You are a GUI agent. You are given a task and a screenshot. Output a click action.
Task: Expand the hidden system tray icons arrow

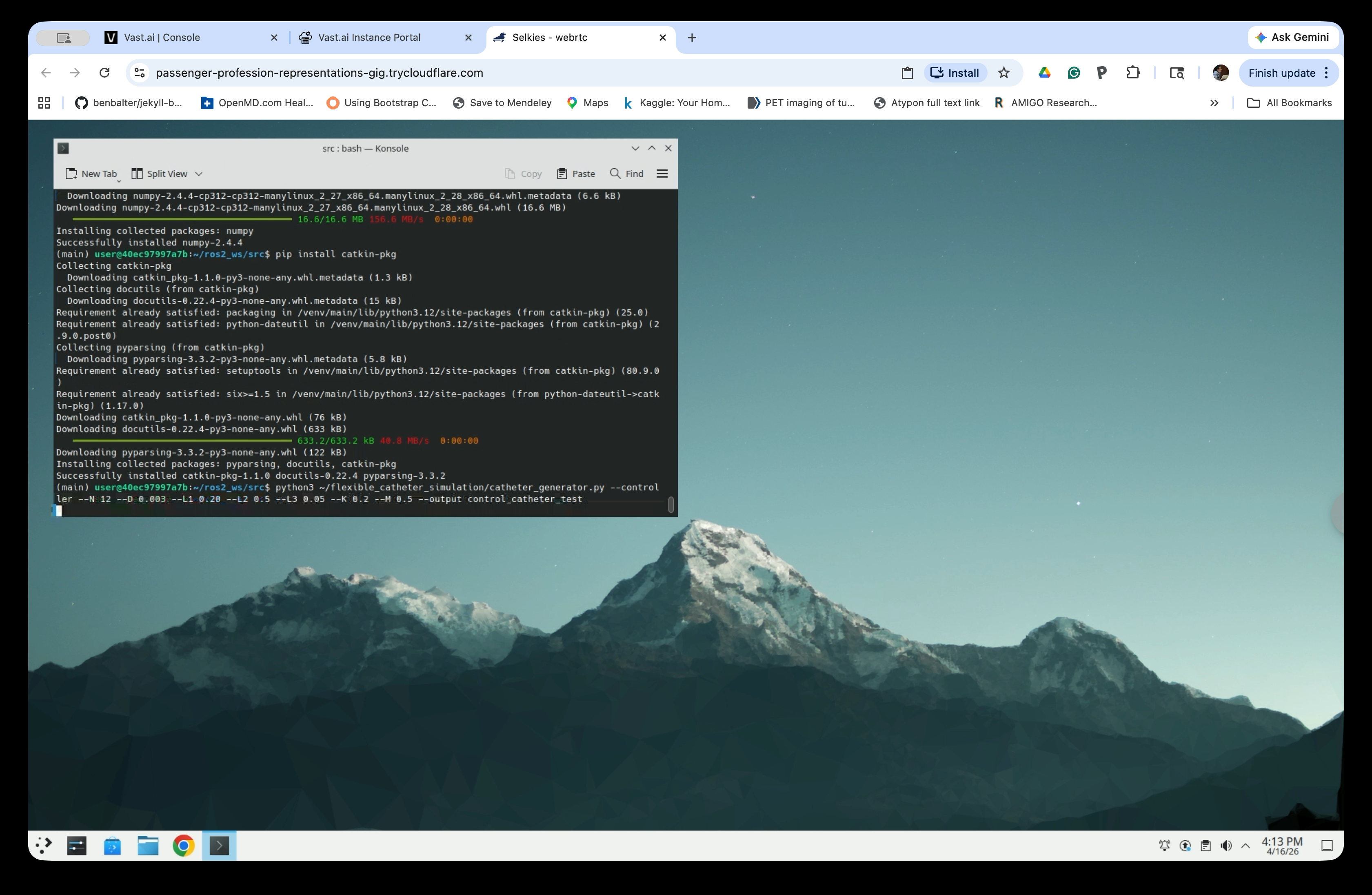pos(1246,846)
